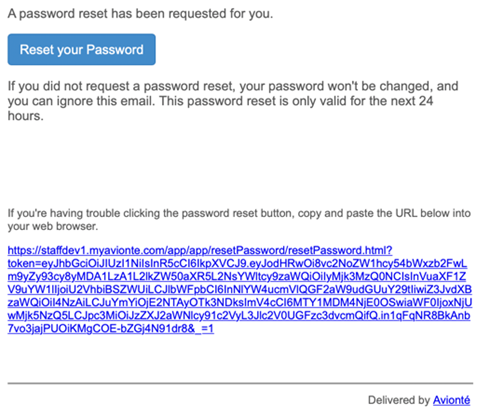The height and width of the screenshot is (417, 490).
Task: Open the staffdev1.myavionte.com reset link
Action: pos(200,250)
